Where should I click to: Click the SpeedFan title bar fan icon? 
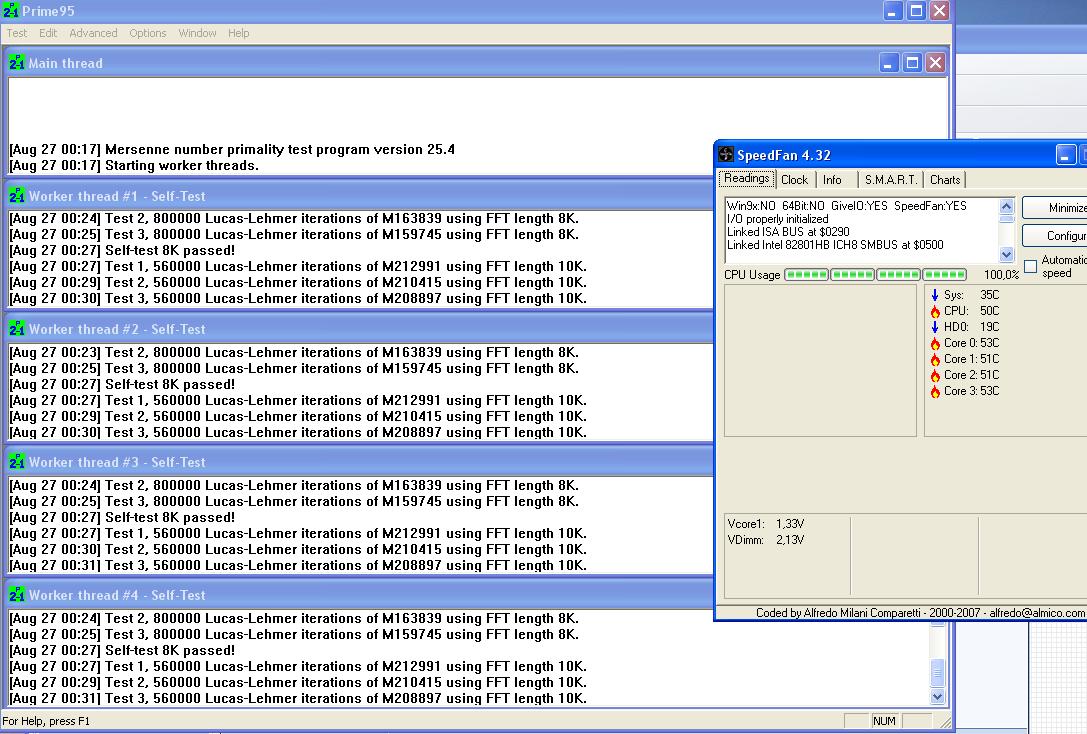pos(726,155)
